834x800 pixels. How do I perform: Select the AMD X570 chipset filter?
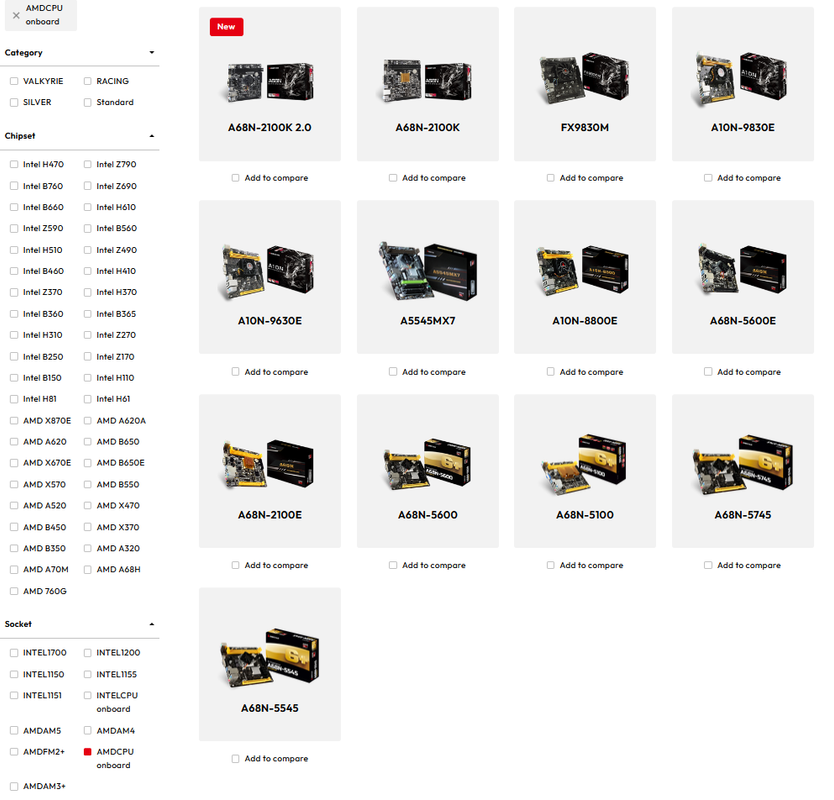[14, 485]
